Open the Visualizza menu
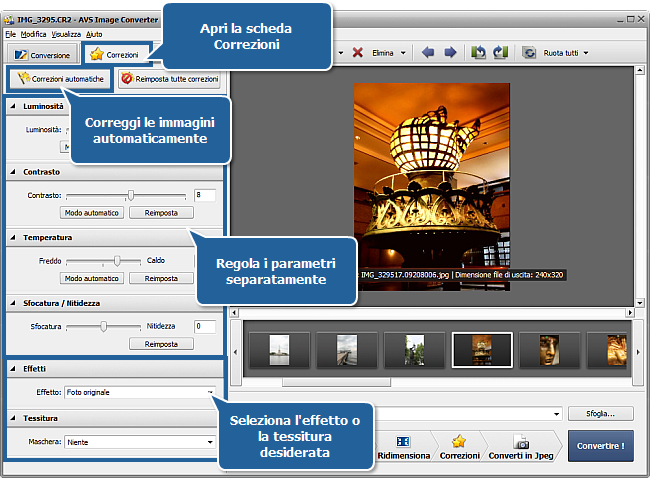 [65, 34]
